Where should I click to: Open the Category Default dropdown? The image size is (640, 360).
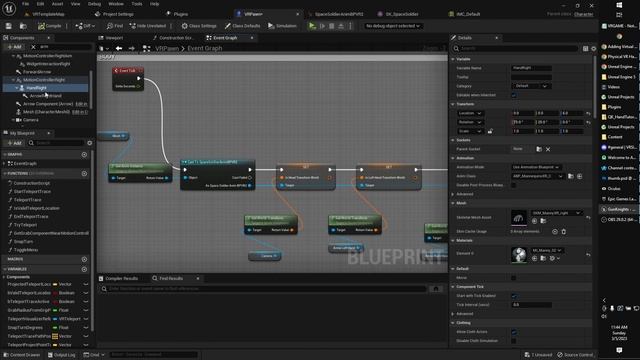530,86
